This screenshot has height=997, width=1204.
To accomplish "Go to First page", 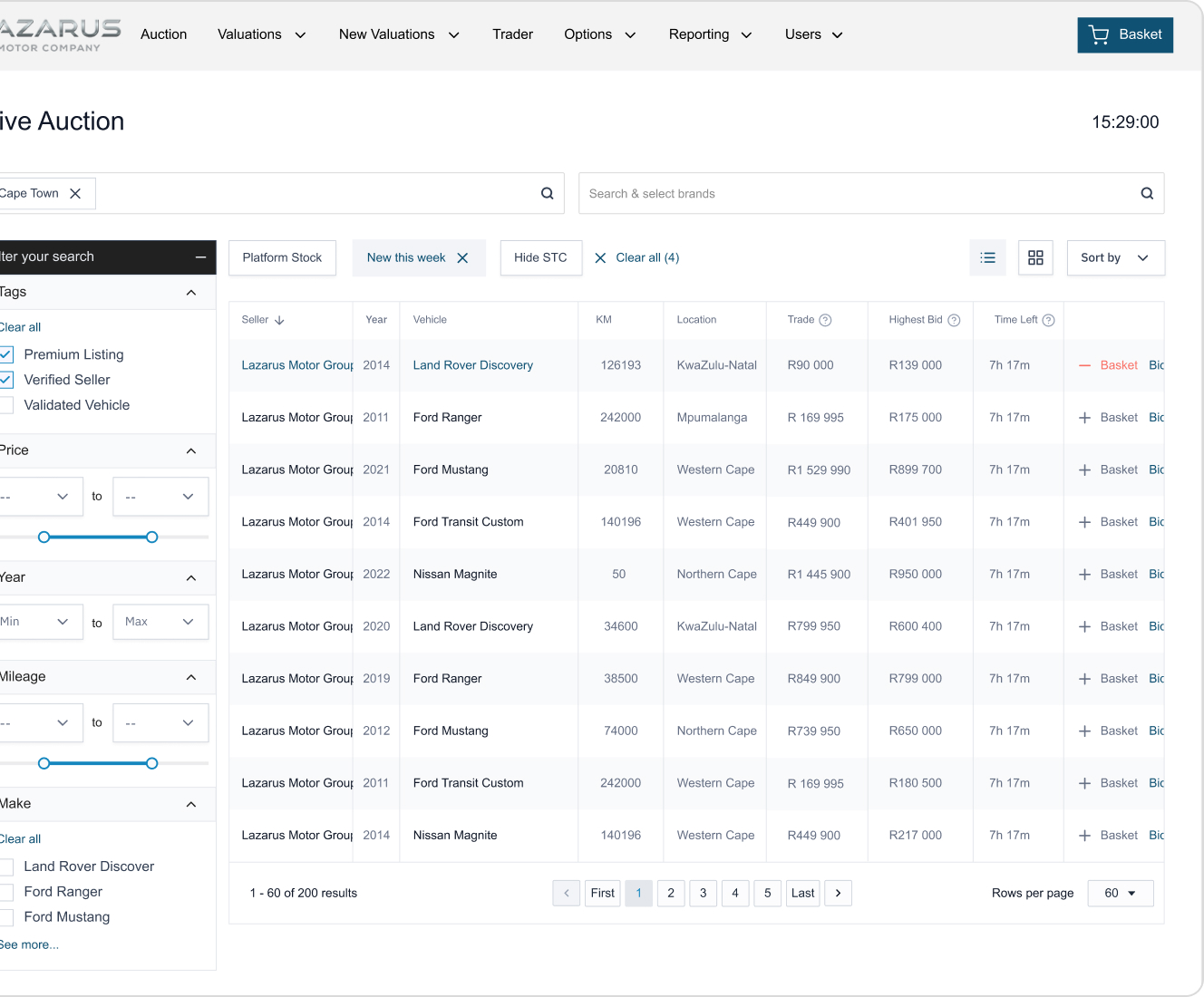I will click(602, 893).
